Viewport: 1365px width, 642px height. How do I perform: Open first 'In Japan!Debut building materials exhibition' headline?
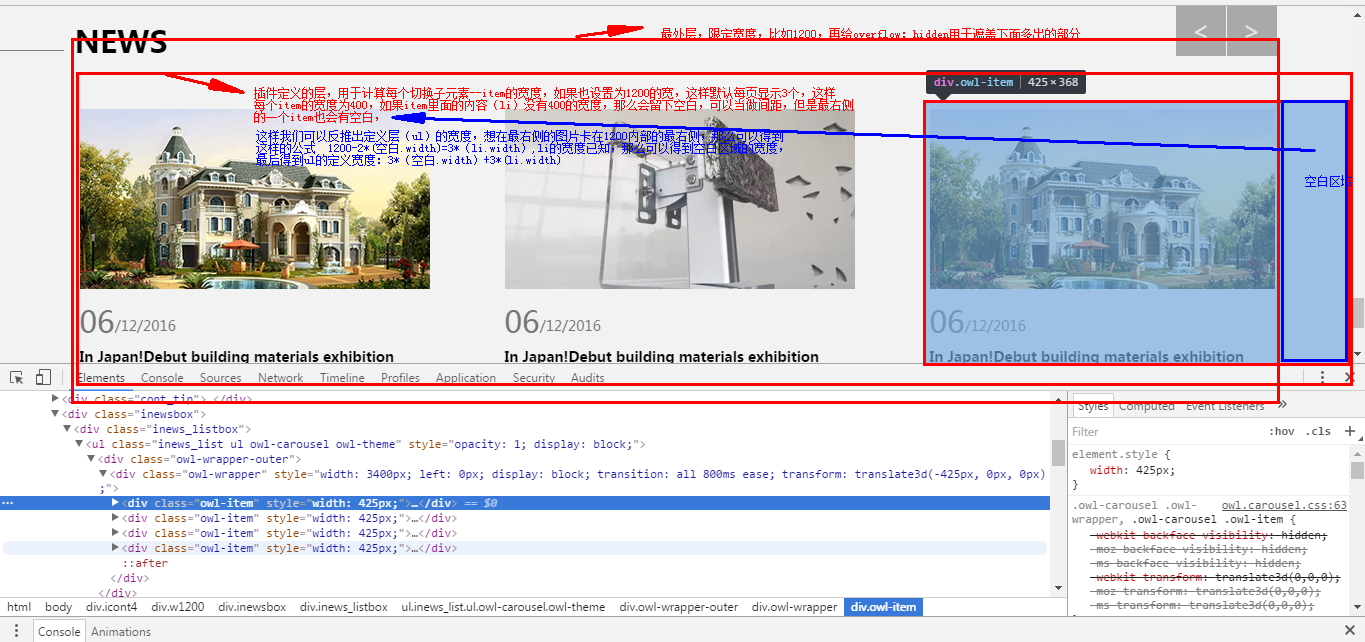pyautogui.click(x=236, y=357)
